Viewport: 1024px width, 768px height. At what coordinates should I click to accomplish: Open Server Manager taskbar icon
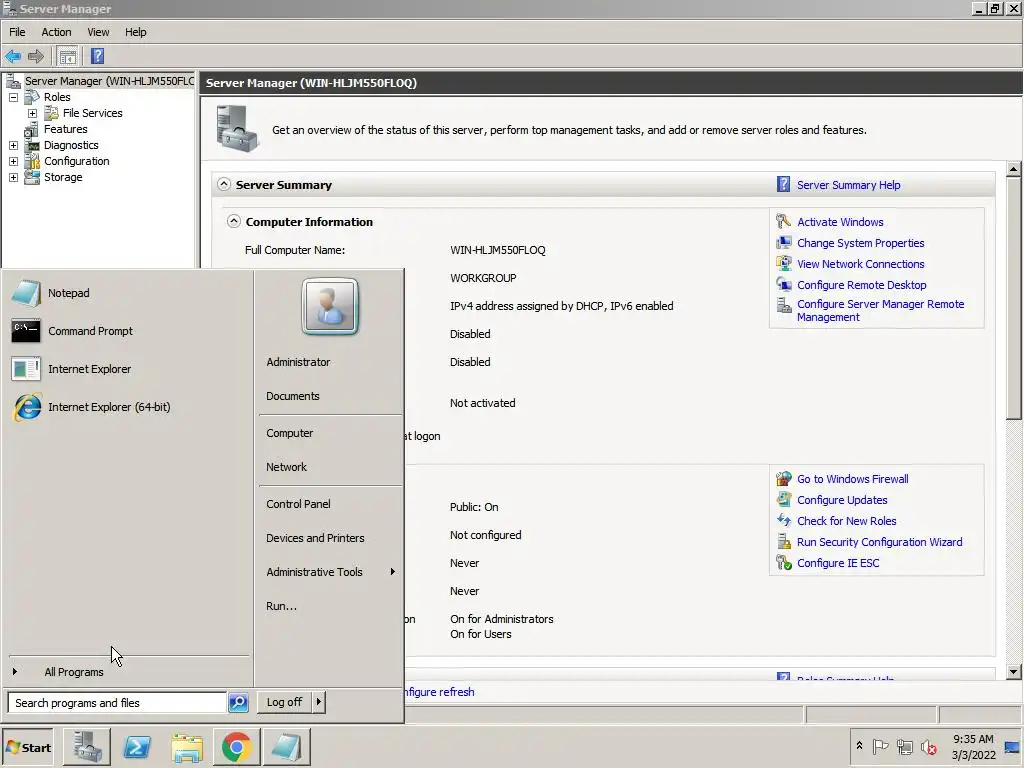[87, 747]
